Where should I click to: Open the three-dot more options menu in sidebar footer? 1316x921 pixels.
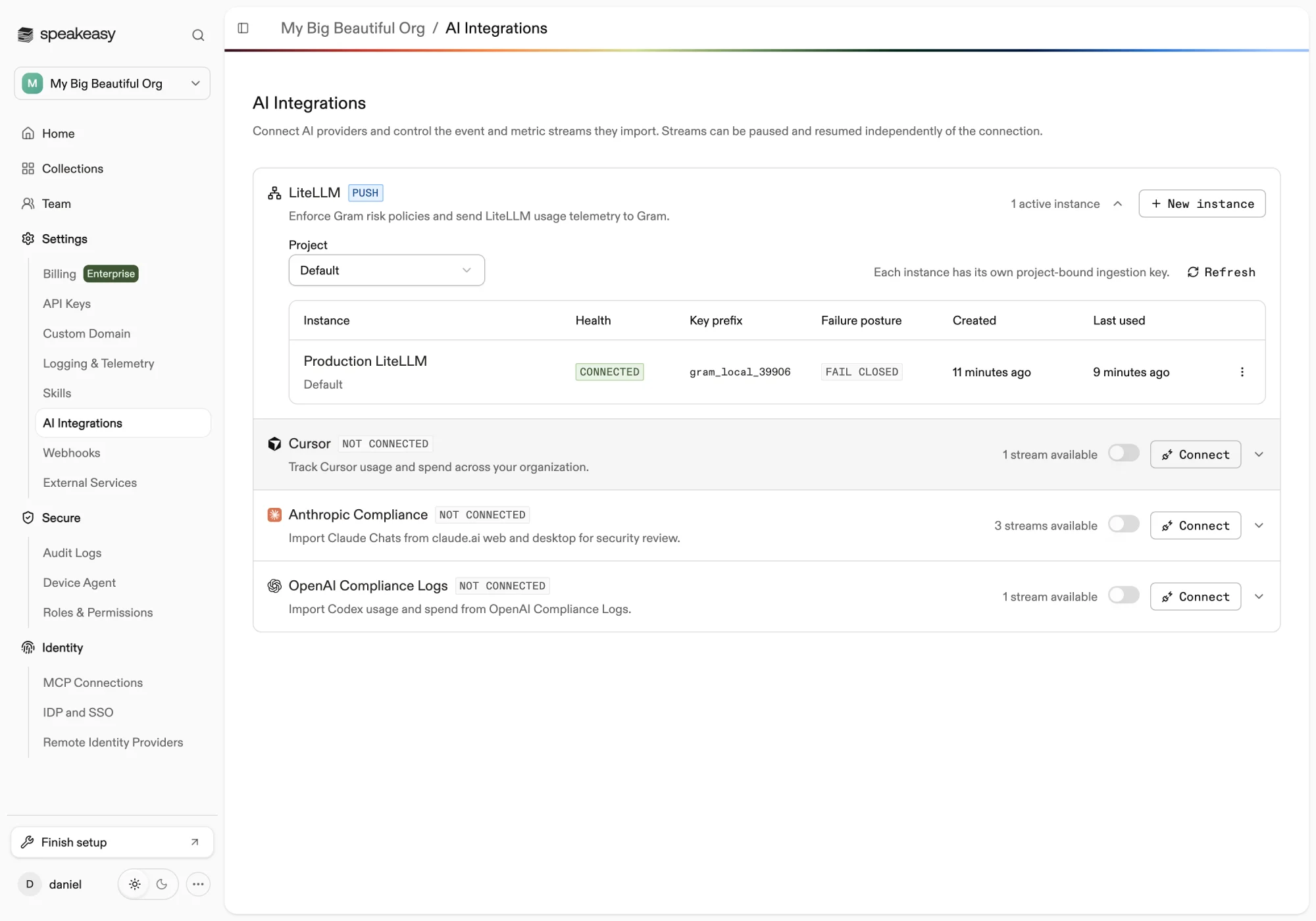[198, 884]
